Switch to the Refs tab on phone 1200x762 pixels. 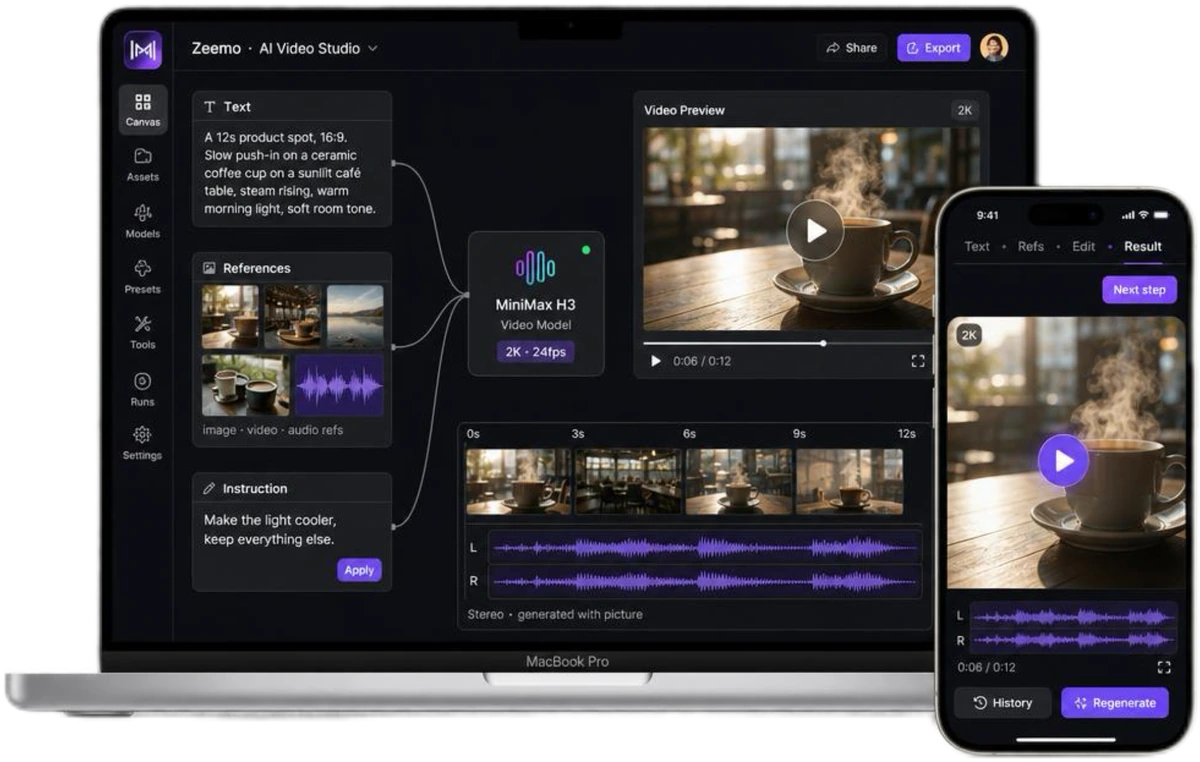(x=1031, y=246)
